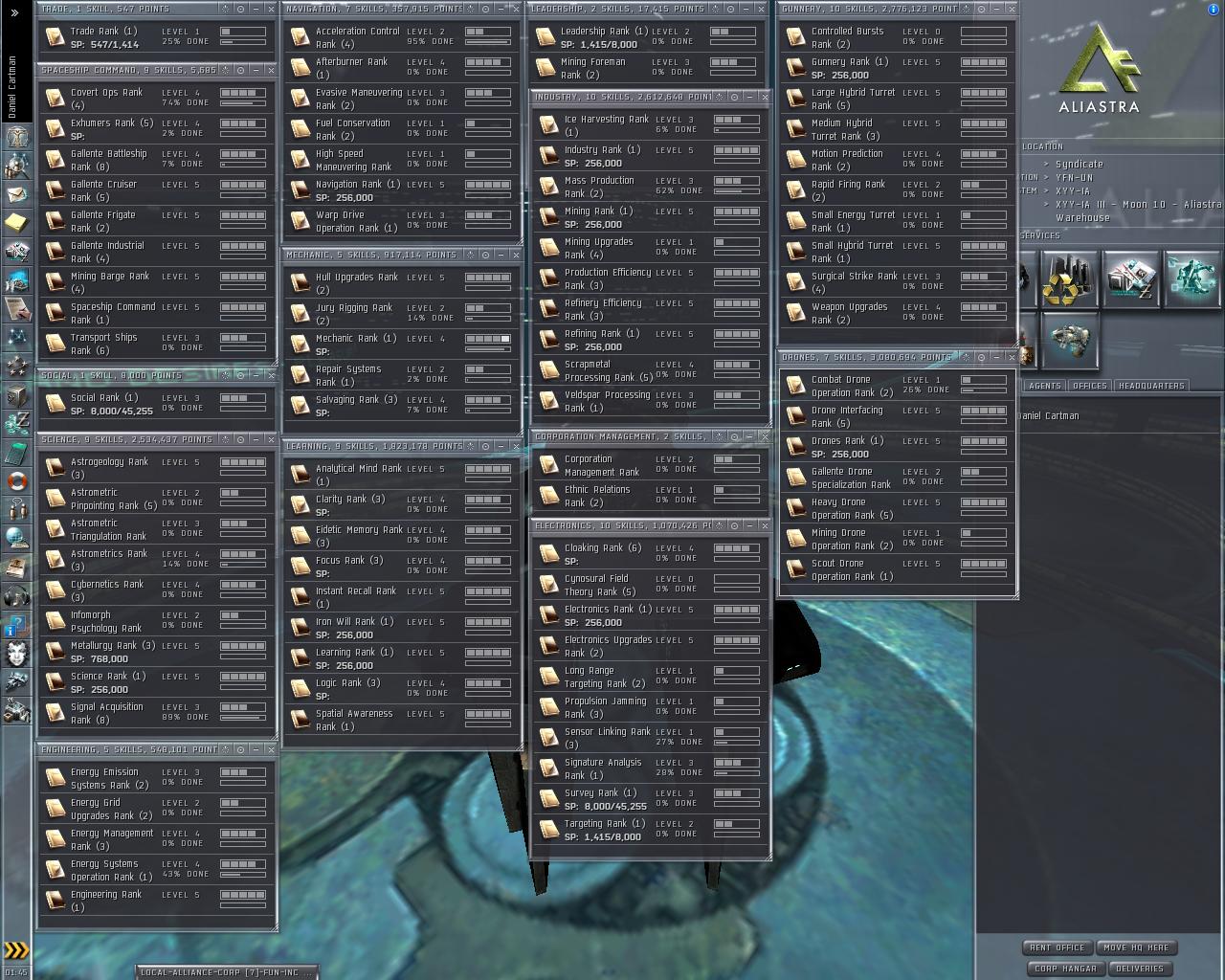Click the yellow chevrons undock icon
The width and height of the screenshot is (1225, 980).
(x=16, y=950)
